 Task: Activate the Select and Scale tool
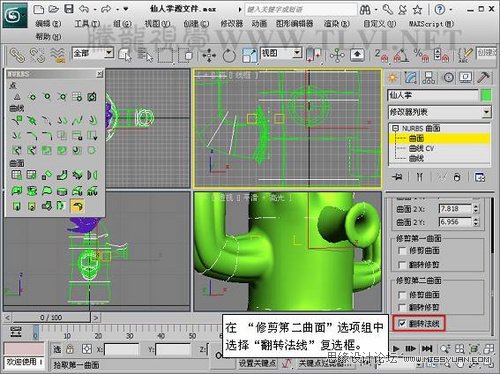[x=249, y=55]
